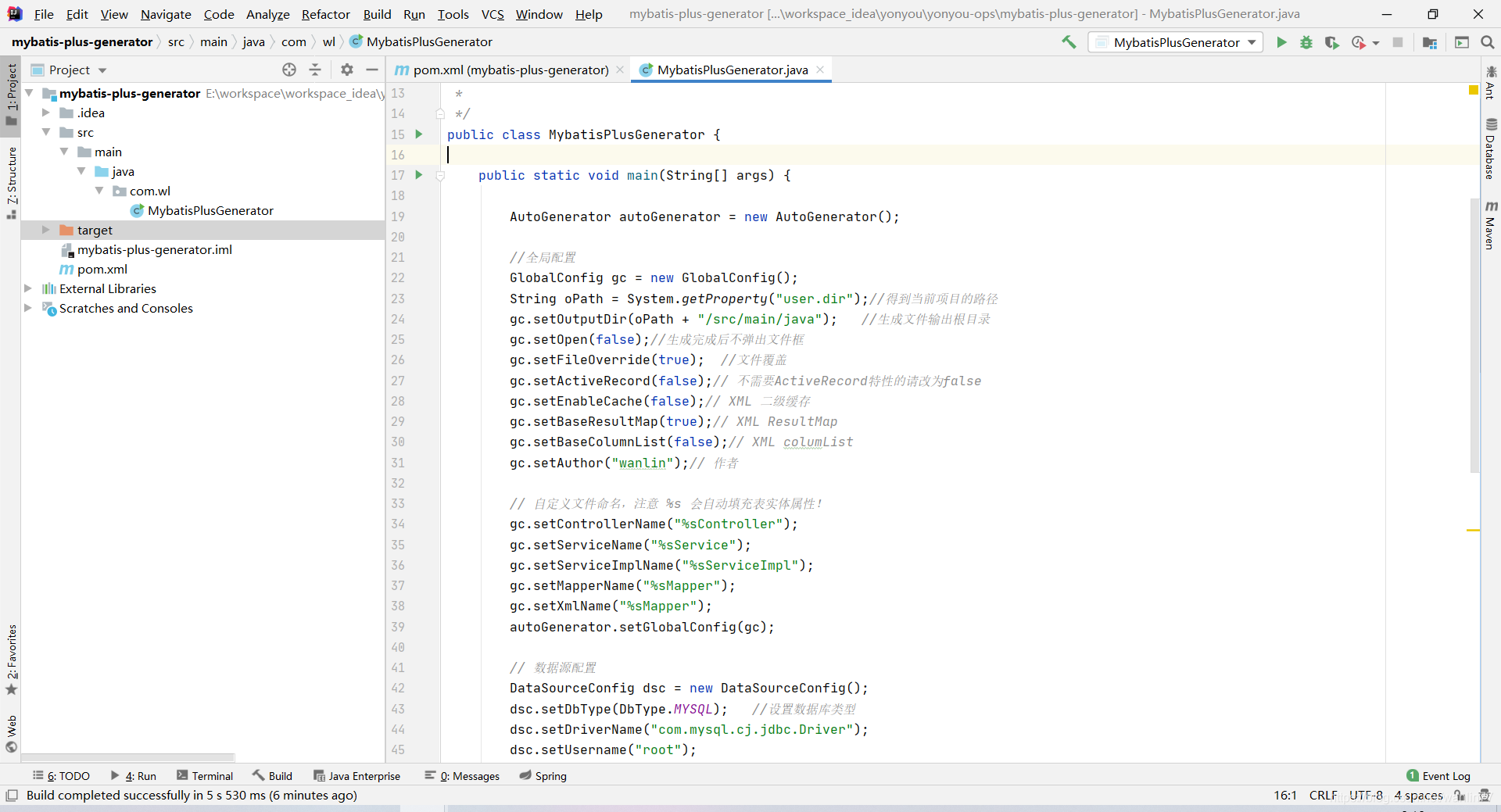
Task: Click the run anything toolbar icon
Action: [x=1462, y=42]
